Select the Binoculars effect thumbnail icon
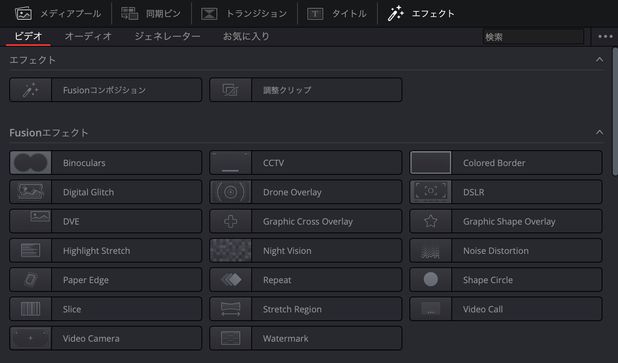618x363 pixels. tap(30, 162)
